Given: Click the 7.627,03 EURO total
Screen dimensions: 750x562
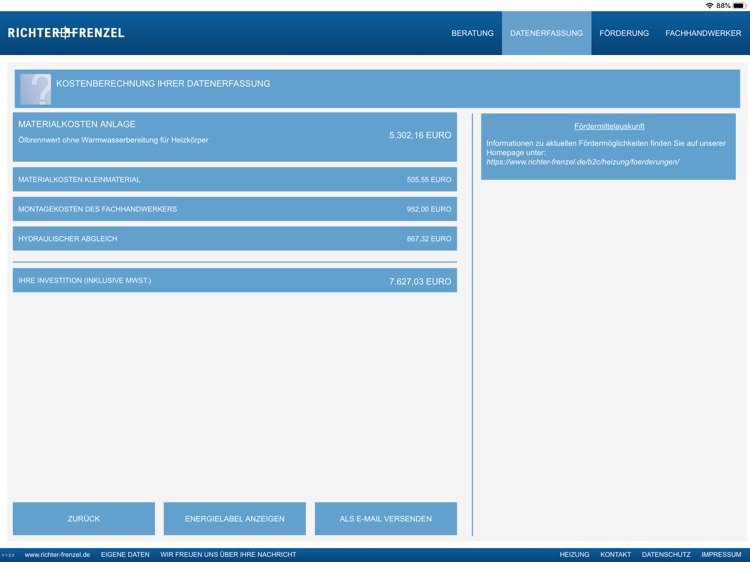Looking at the screenshot, I should point(420,281).
